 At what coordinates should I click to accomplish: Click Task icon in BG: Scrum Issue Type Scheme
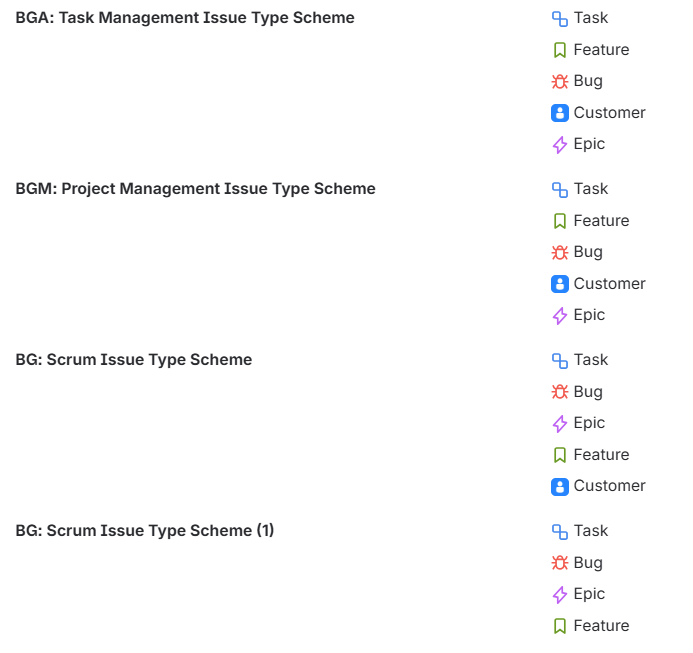[x=560, y=361]
